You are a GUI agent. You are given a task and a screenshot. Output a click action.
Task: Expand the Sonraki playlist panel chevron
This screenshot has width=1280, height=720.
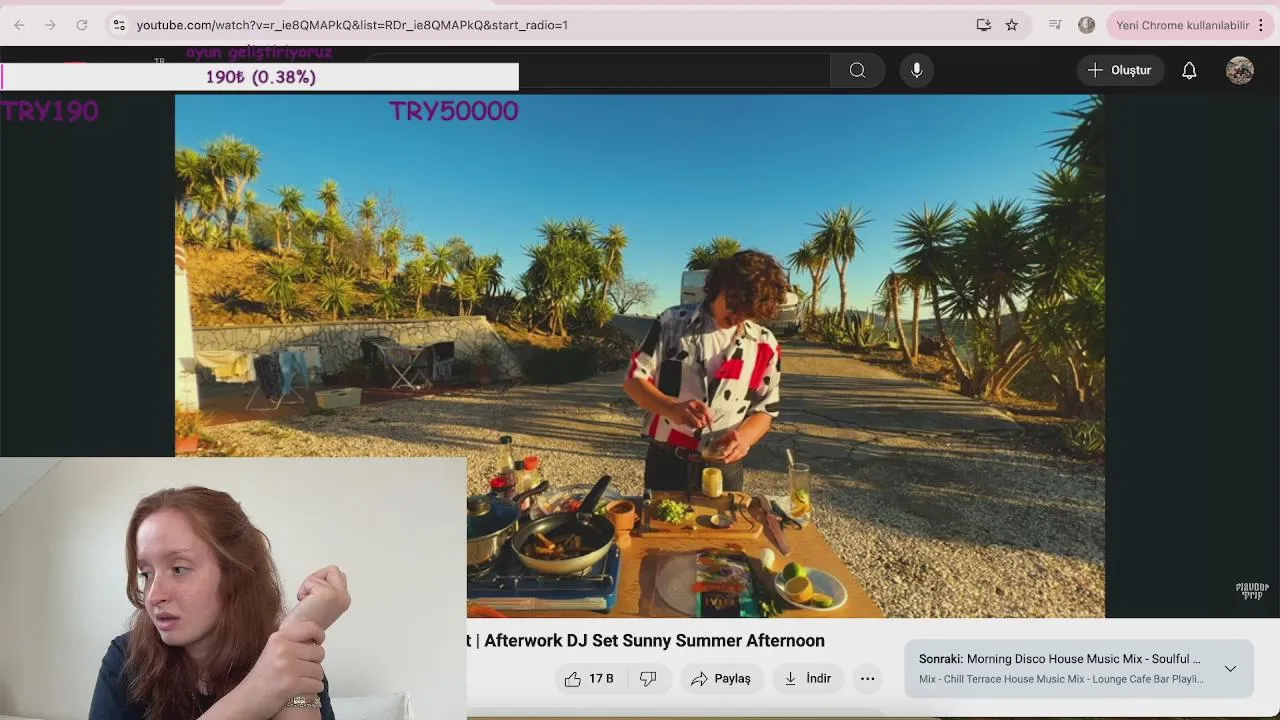pos(1230,668)
